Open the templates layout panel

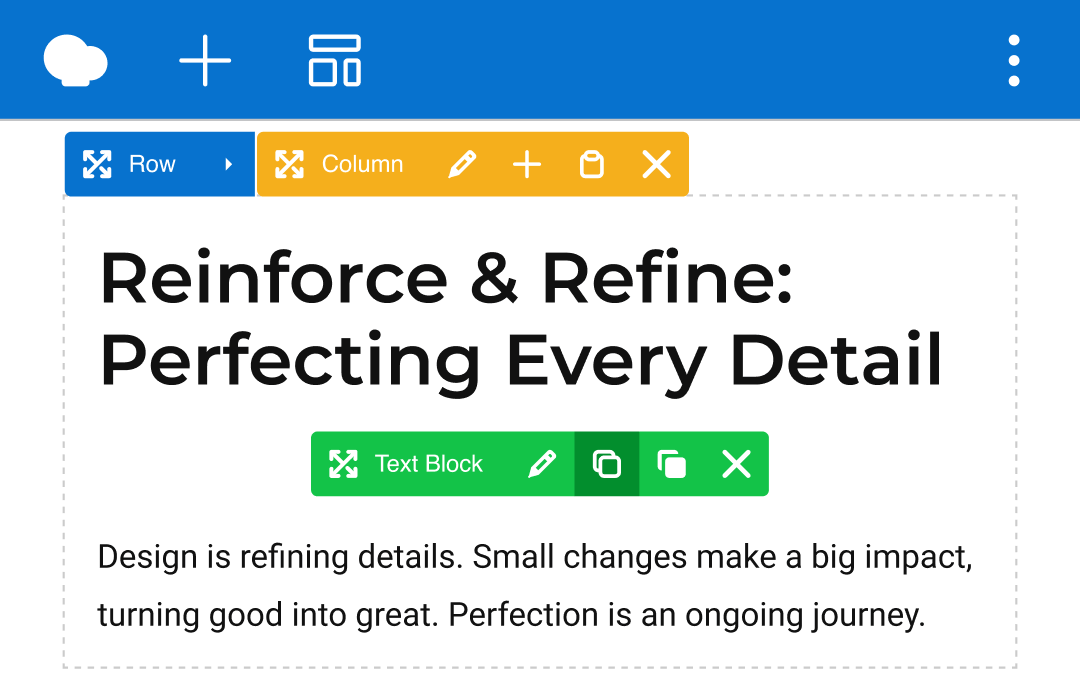334,60
